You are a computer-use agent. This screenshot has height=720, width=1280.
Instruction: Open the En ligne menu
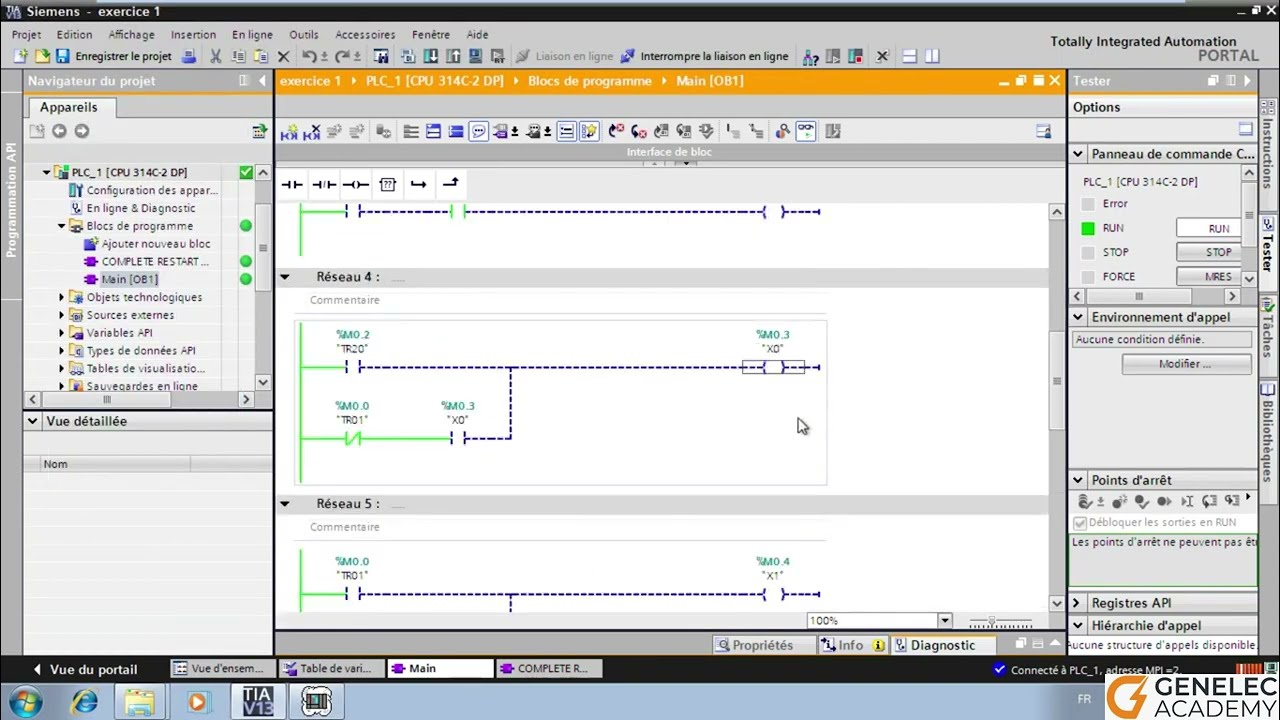pos(252,34)
